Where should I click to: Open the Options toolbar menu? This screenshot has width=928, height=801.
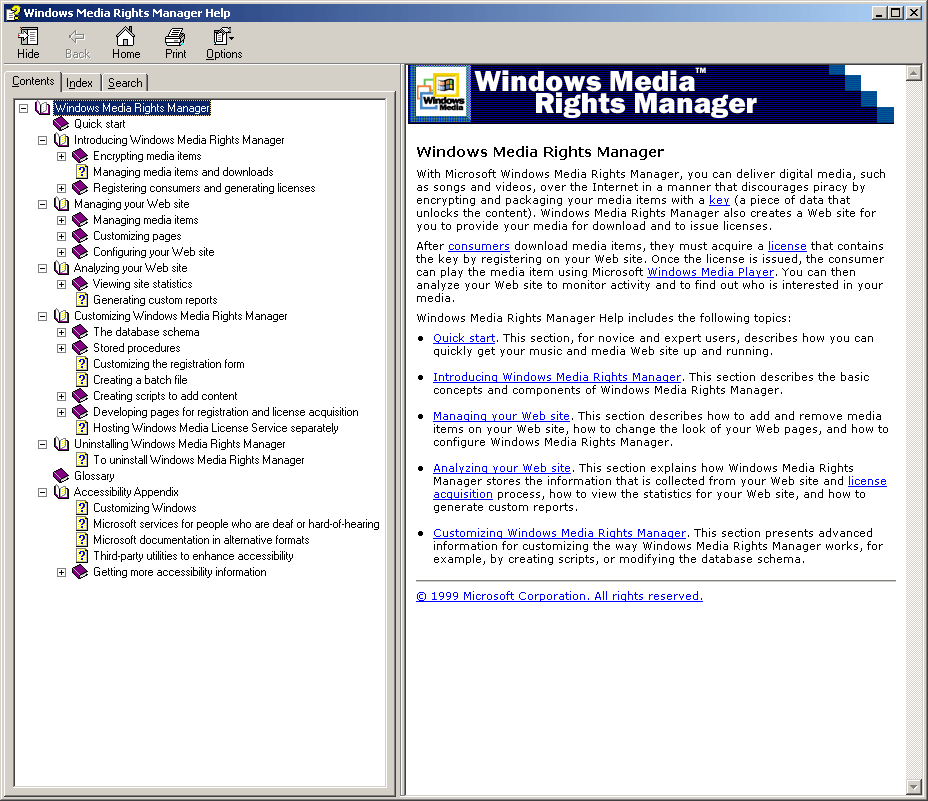point(224,43)
